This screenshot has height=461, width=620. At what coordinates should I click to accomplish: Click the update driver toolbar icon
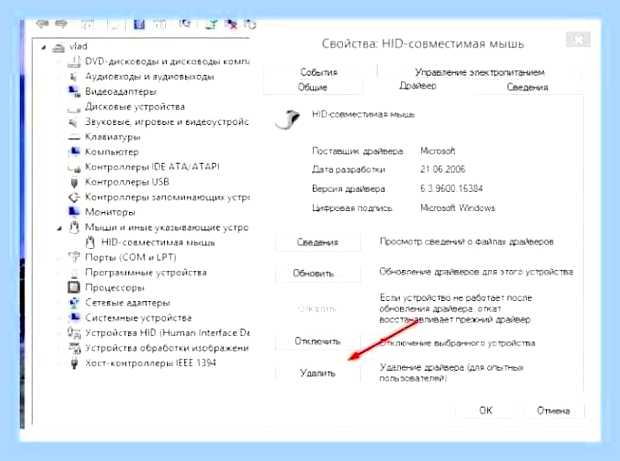tap(212, 25)
